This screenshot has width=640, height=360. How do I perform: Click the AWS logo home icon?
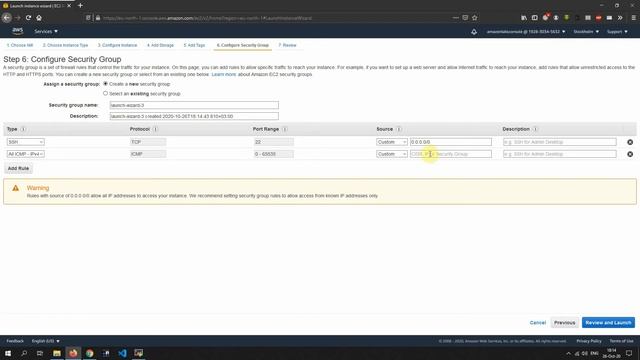click(x=18, y=31)
